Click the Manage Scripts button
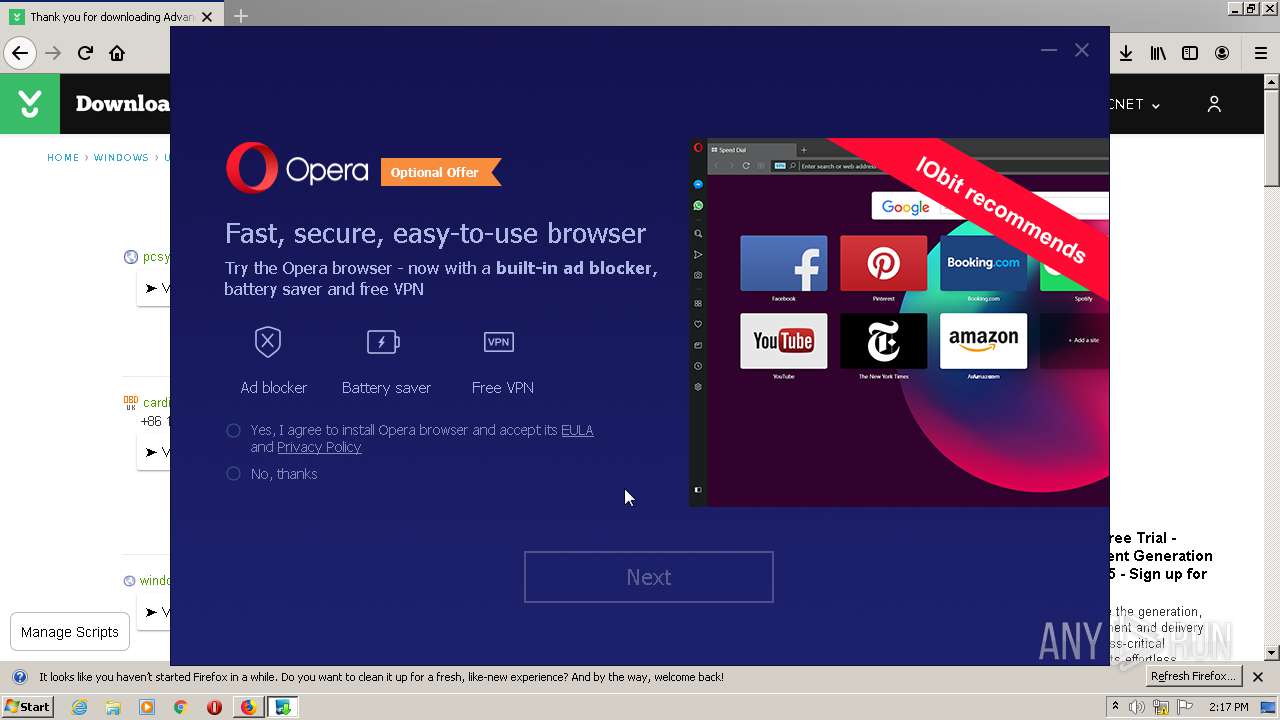Screen dimensions: 1280x720 point(70,632)
